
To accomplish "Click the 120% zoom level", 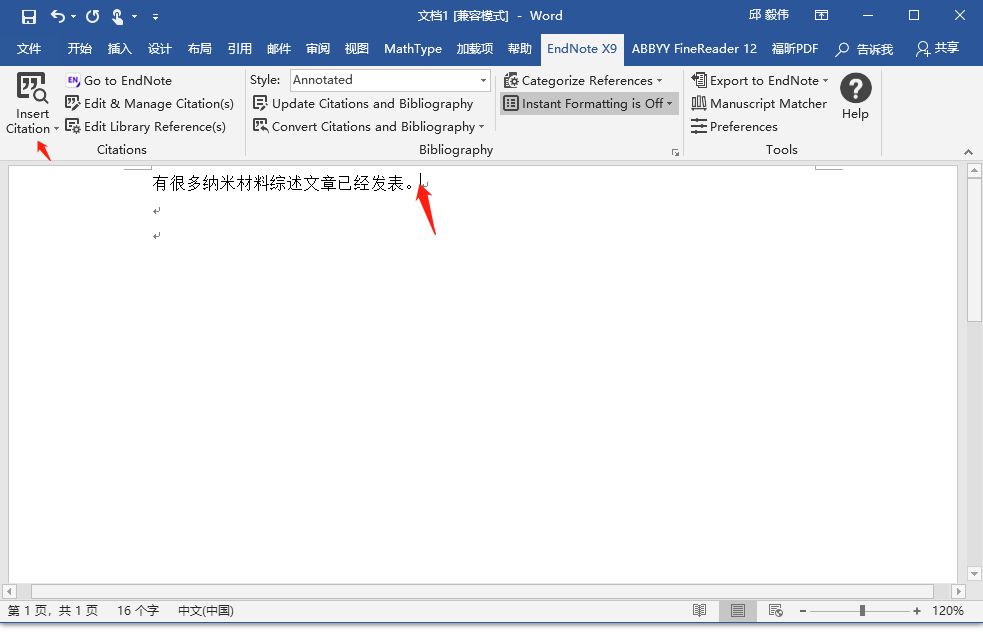I will (948, 610).
